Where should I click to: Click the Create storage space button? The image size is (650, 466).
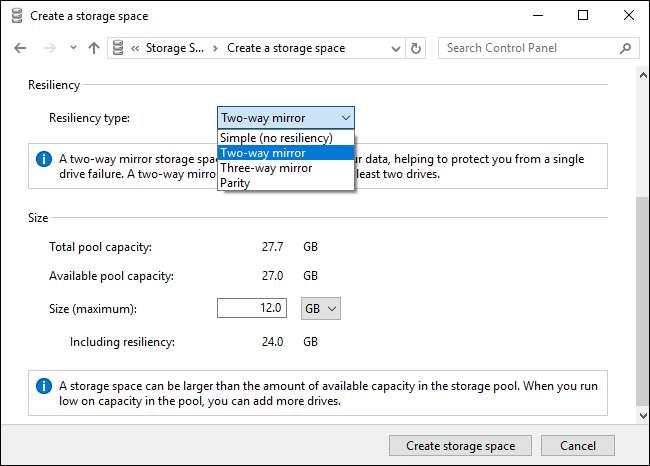[460, 446]
